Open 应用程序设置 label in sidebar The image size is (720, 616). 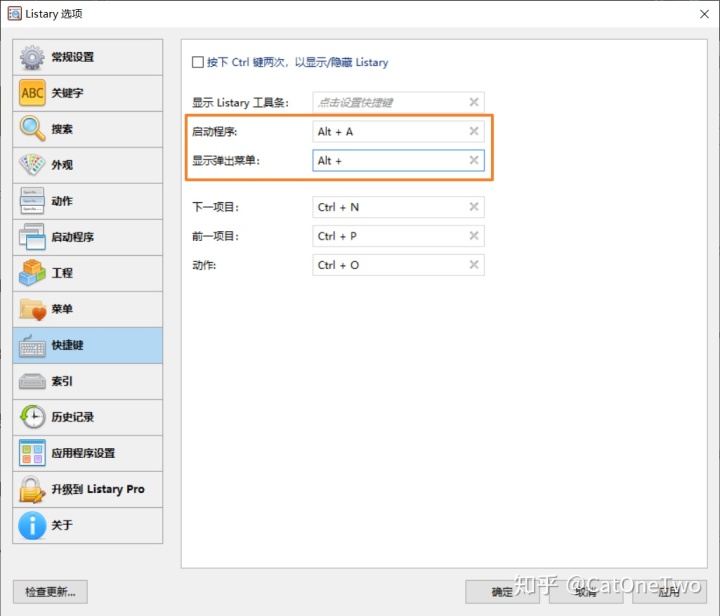point(83,453)
